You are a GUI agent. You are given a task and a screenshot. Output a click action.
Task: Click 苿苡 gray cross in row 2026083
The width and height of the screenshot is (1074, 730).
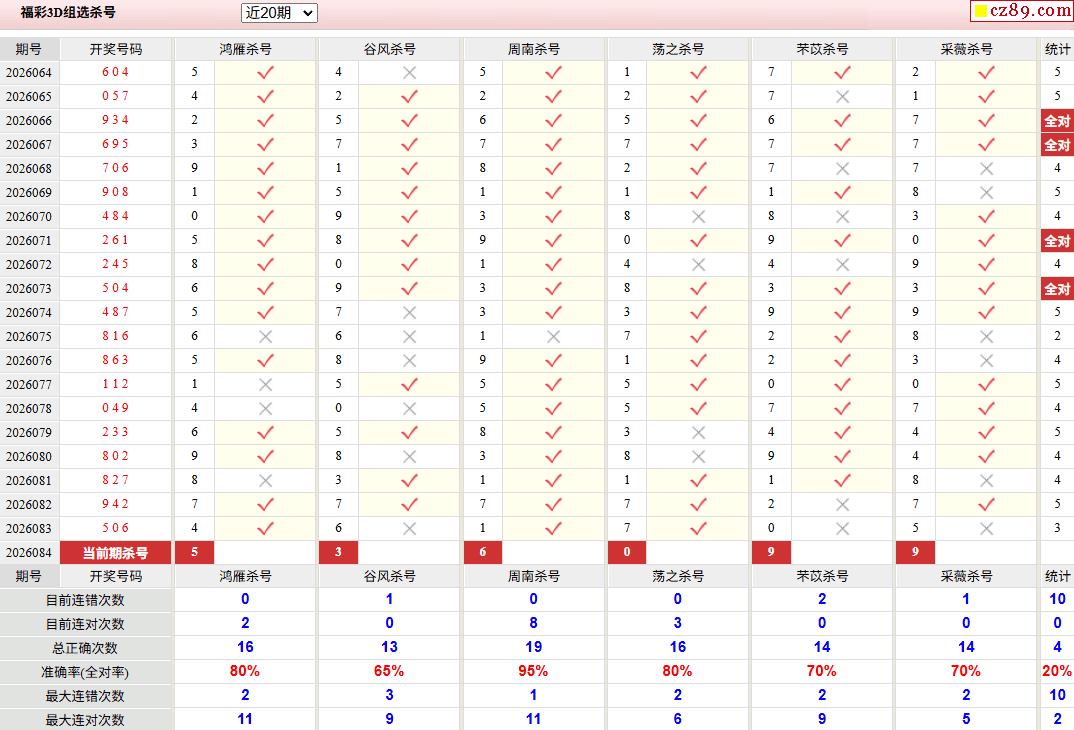tap(842, 529)
